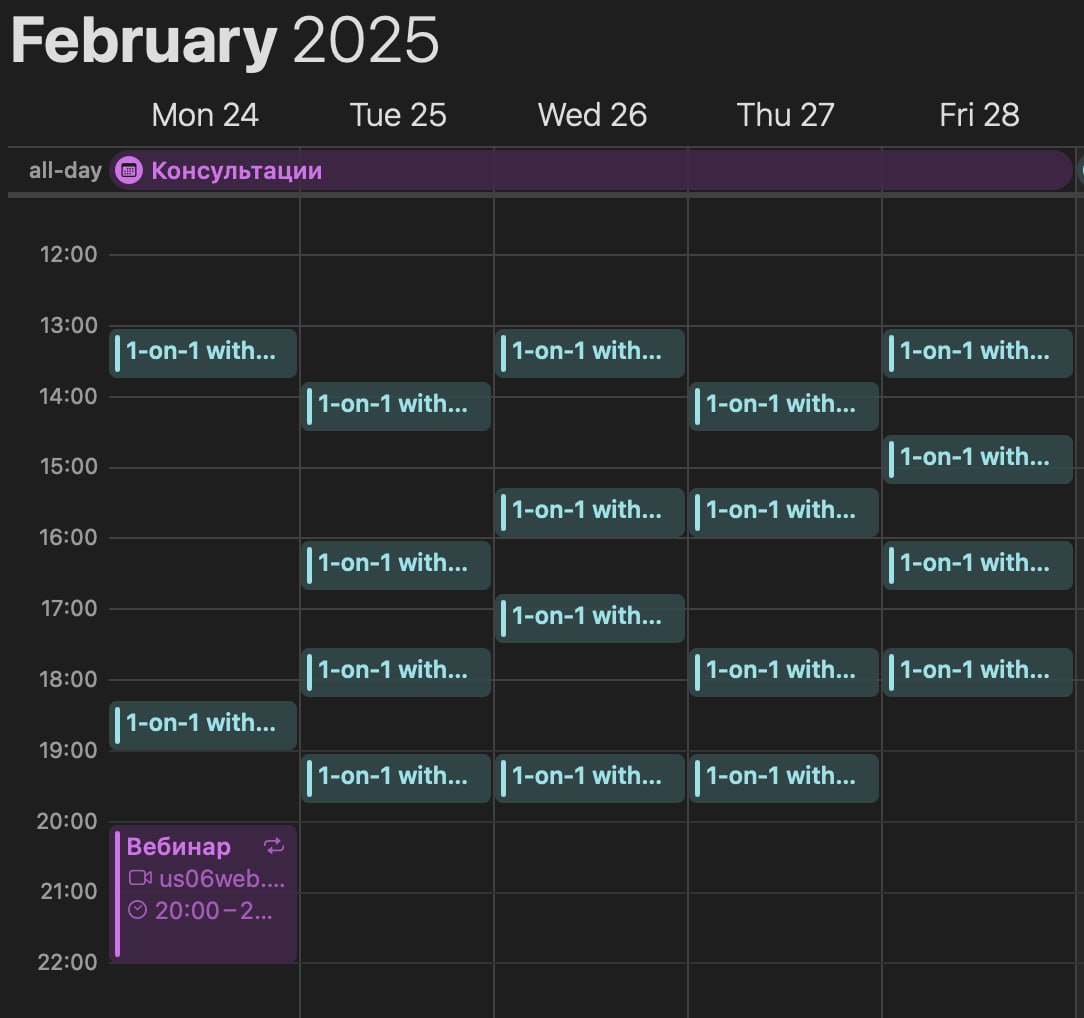Click the Вебинар event title
The height and width of the screenshot is (1018, 1084).
178,847
